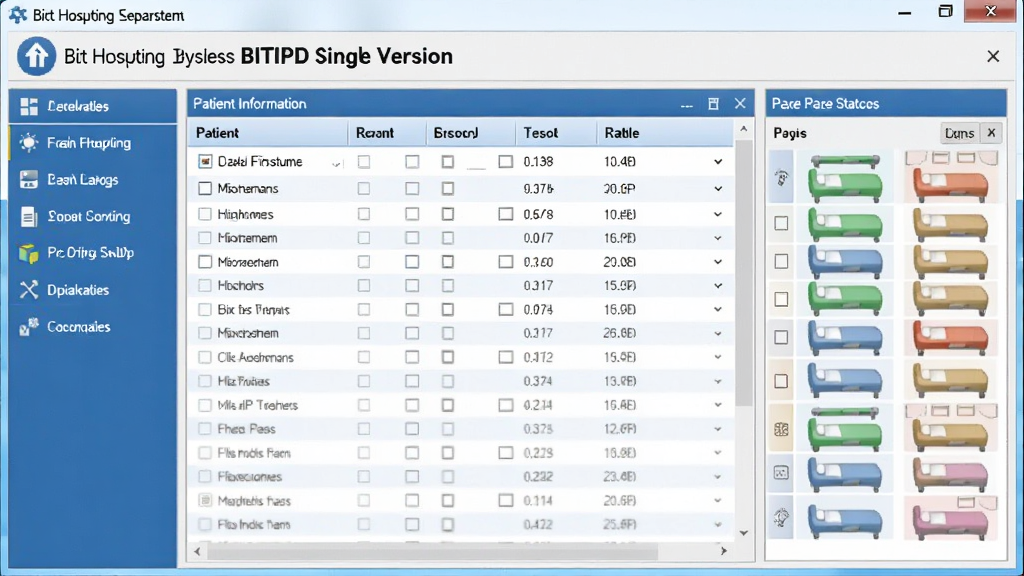
Task: Sort by the Tesot column header
Action: [x=556, y=133]
